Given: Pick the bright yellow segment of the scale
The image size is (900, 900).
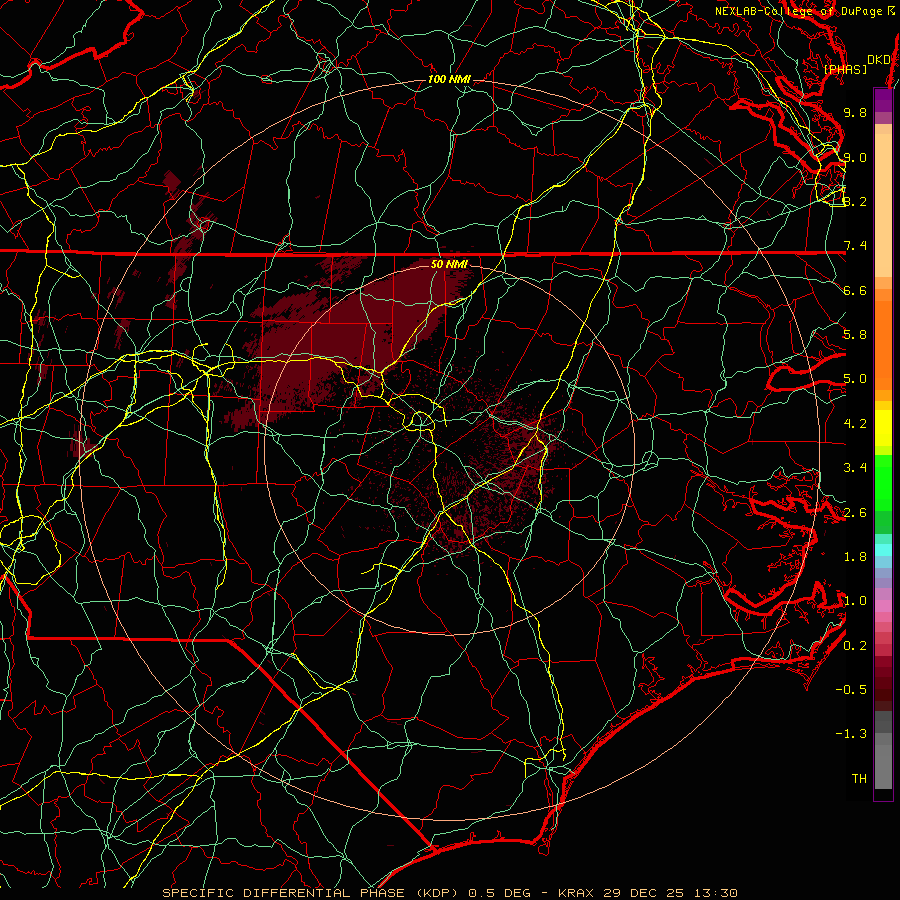Looking at the screenshot, I should pos(883,428).
